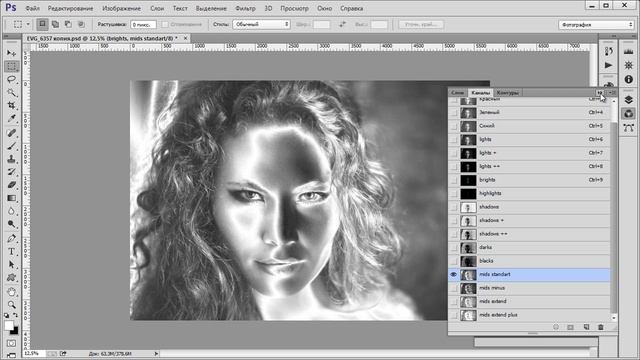The image size is (640, 360).
Task: Show the shadows + channel visibility box
Action: 453,220
